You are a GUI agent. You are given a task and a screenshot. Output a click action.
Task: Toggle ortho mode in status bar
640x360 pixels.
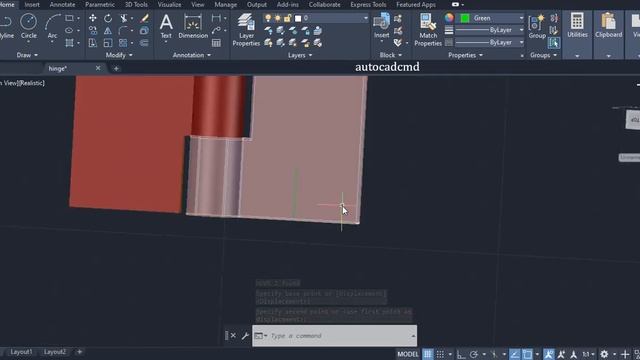pos(461,354)
